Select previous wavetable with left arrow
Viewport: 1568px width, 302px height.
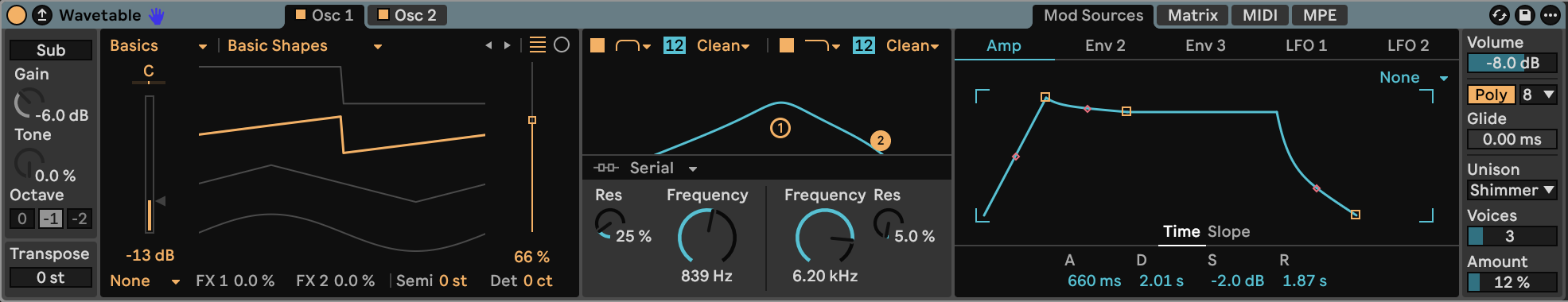[x=488, y=46]
